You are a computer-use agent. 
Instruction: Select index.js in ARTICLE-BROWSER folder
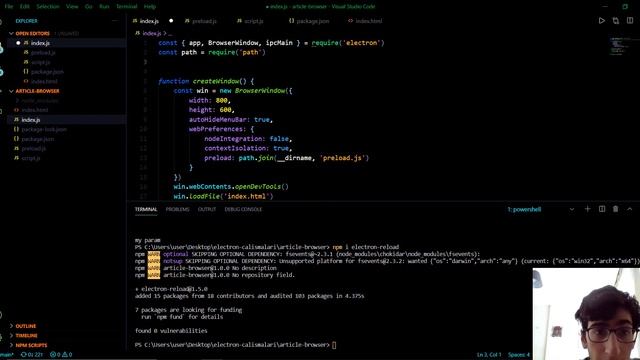(31, 120)
